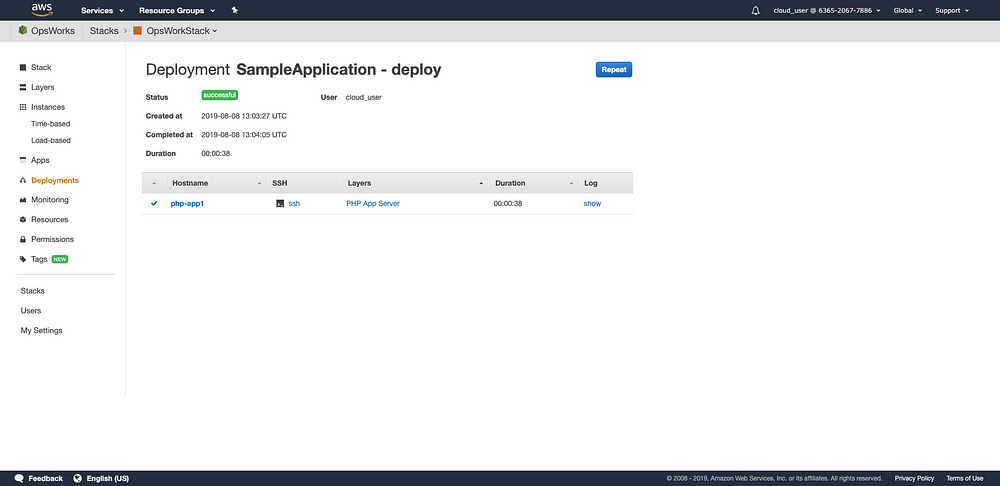
Task: Open the Support dropdown menu
Action: 952,10
